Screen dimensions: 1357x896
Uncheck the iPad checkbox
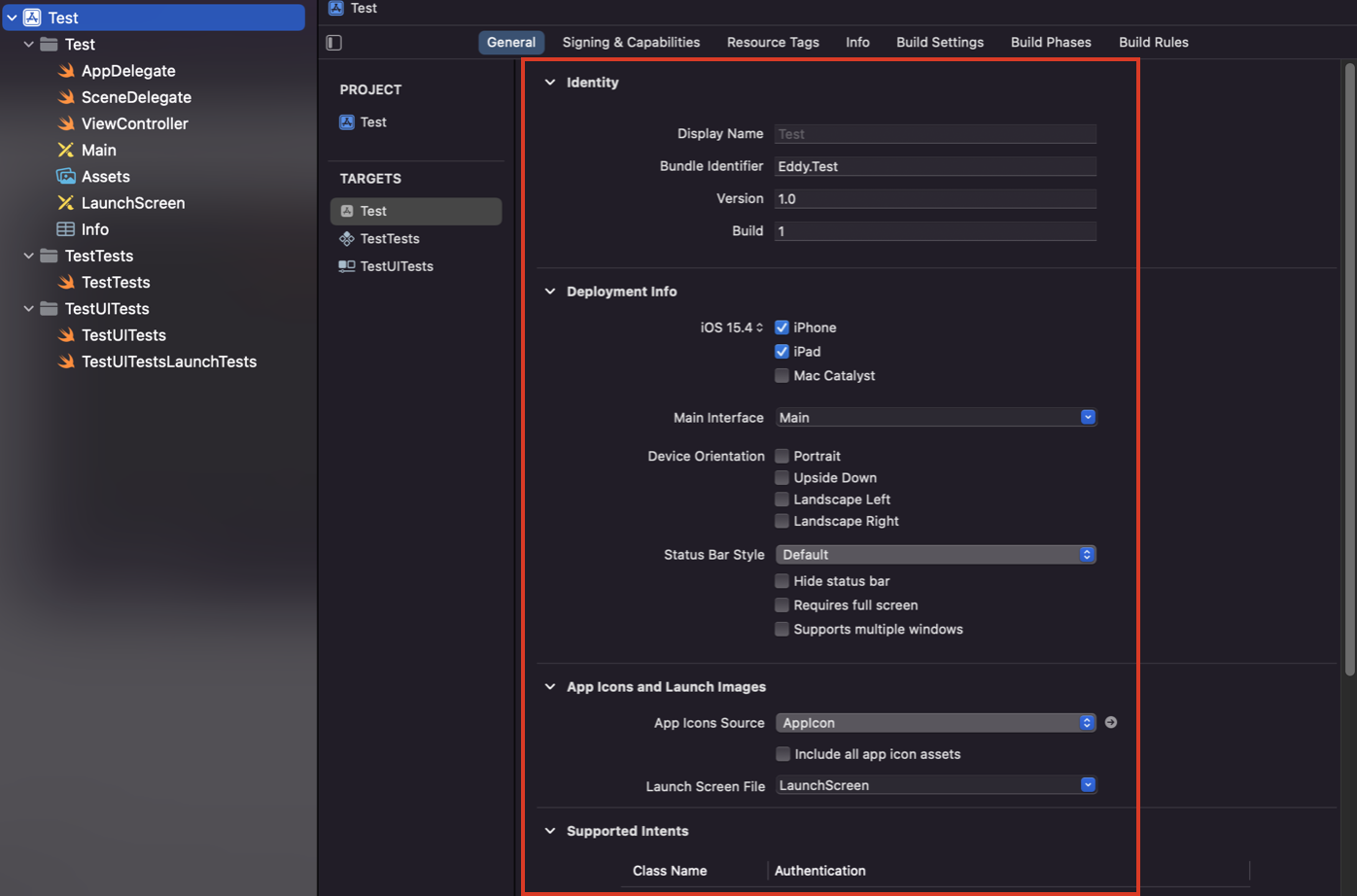[782, 352]
